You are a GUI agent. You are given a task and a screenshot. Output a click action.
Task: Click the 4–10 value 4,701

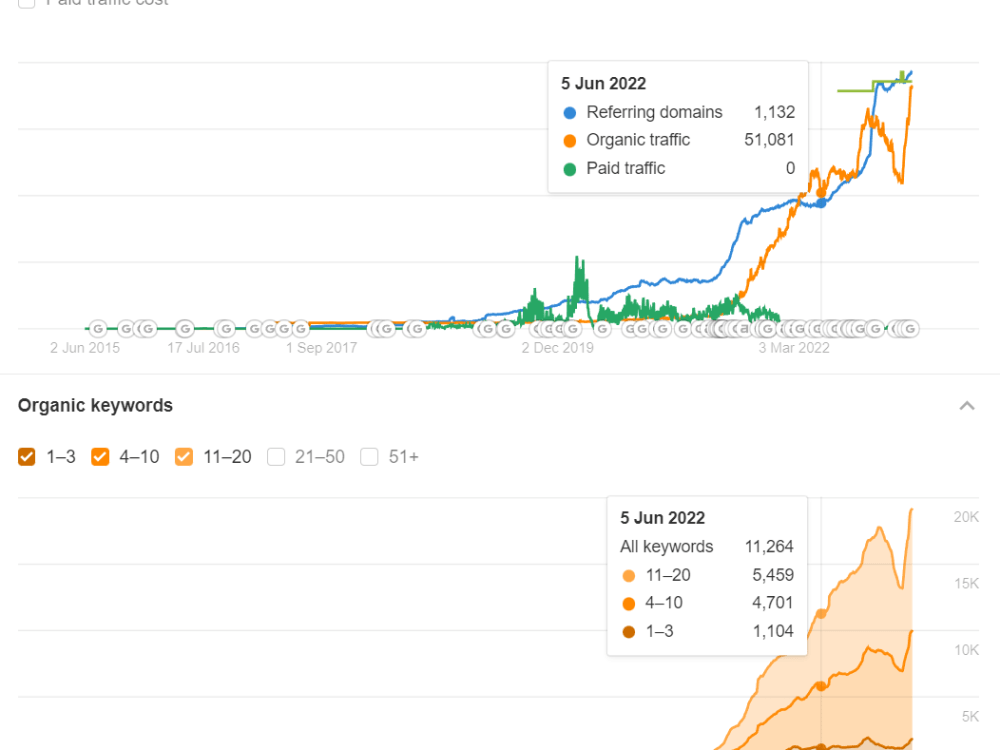773,603
